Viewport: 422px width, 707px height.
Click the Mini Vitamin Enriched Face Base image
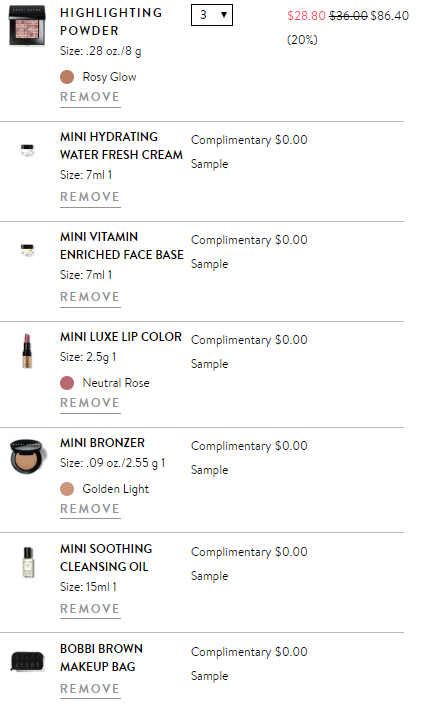28,249
